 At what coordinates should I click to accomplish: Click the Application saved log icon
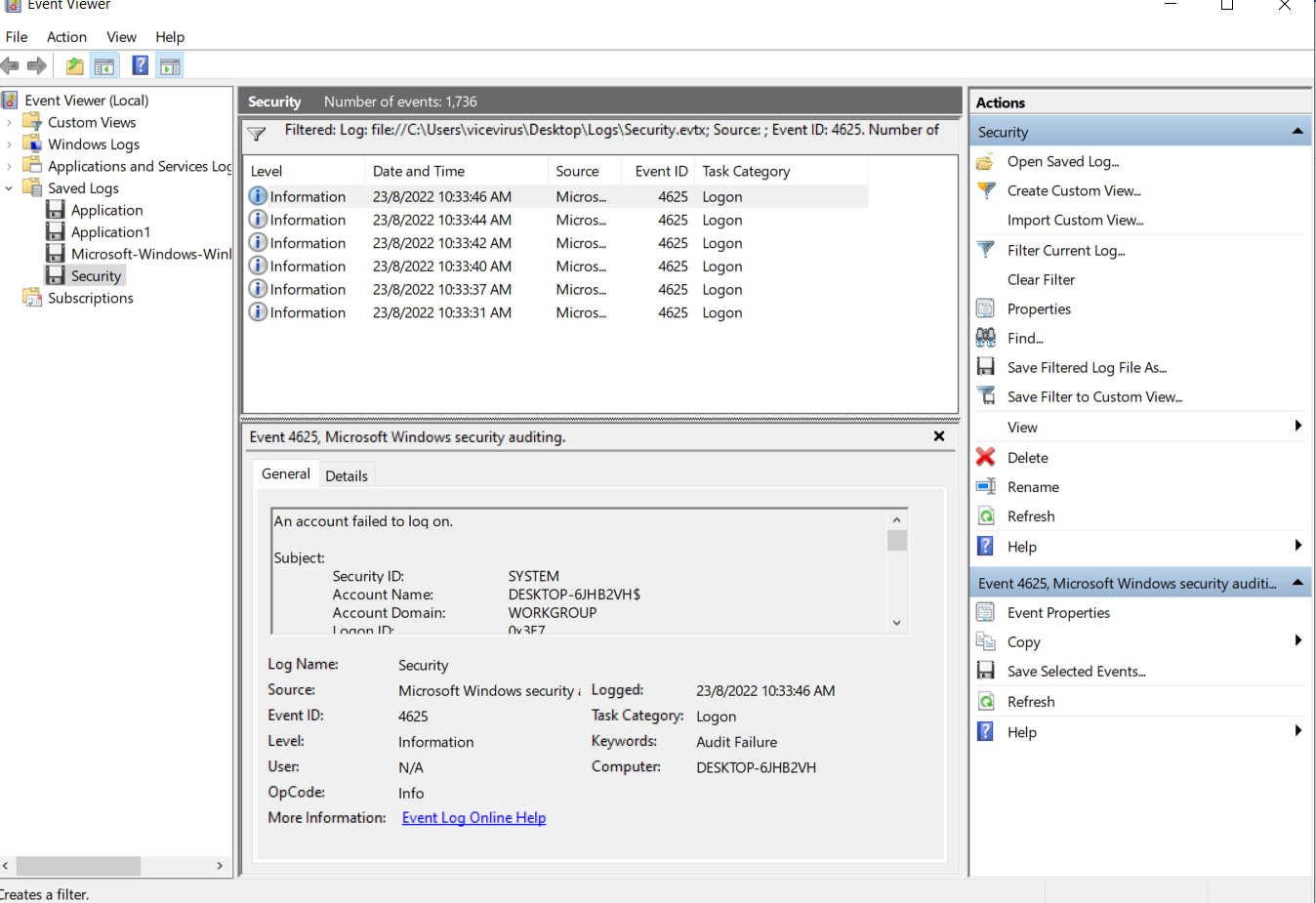(x=56, y=210)
